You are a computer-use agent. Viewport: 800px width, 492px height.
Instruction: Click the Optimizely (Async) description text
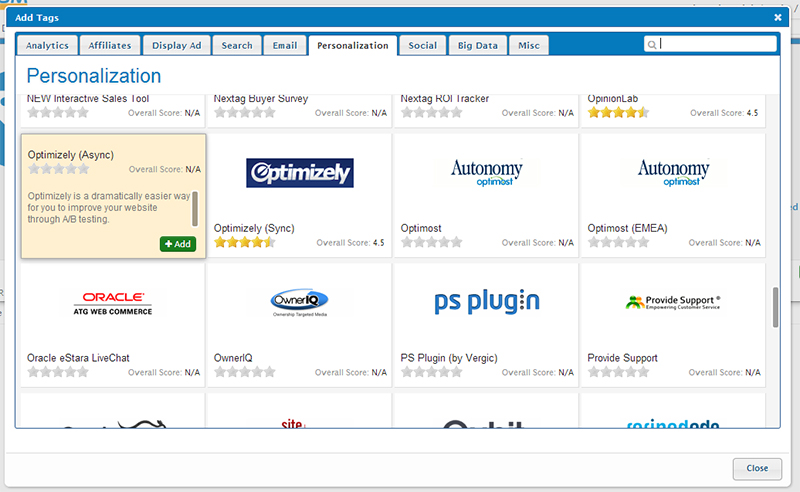pos(109,208)
